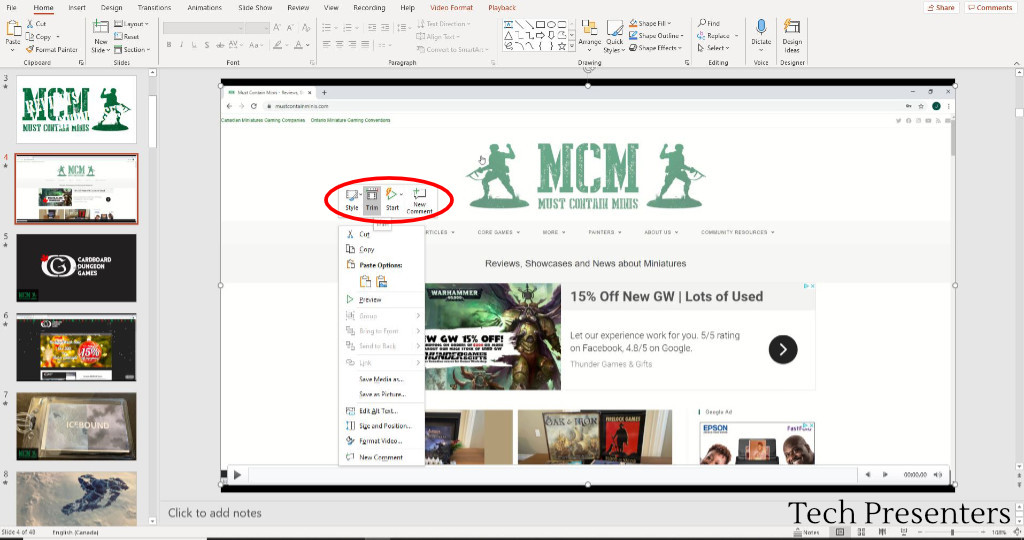Toggle Italic formatting in the ribbon
Image resolution: width=1024 pixels, height=540 pixels.
point(182,45)
